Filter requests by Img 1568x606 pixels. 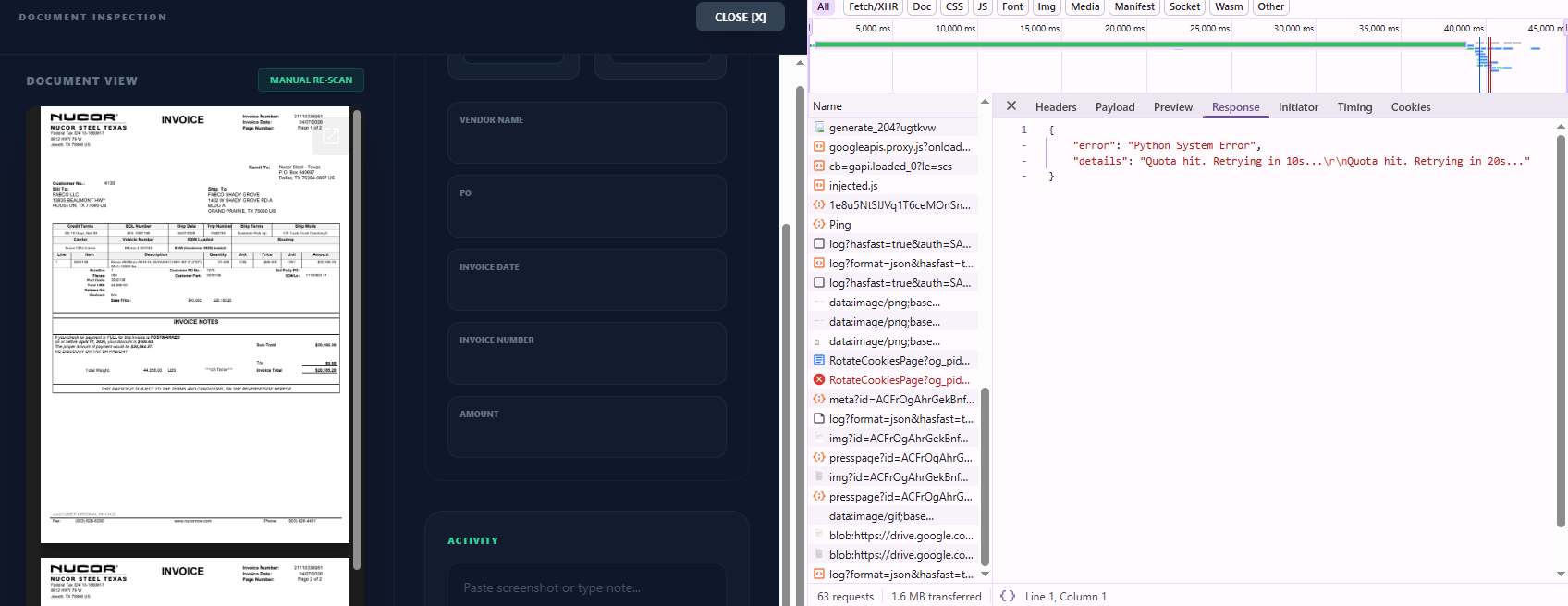(1047, 6)
